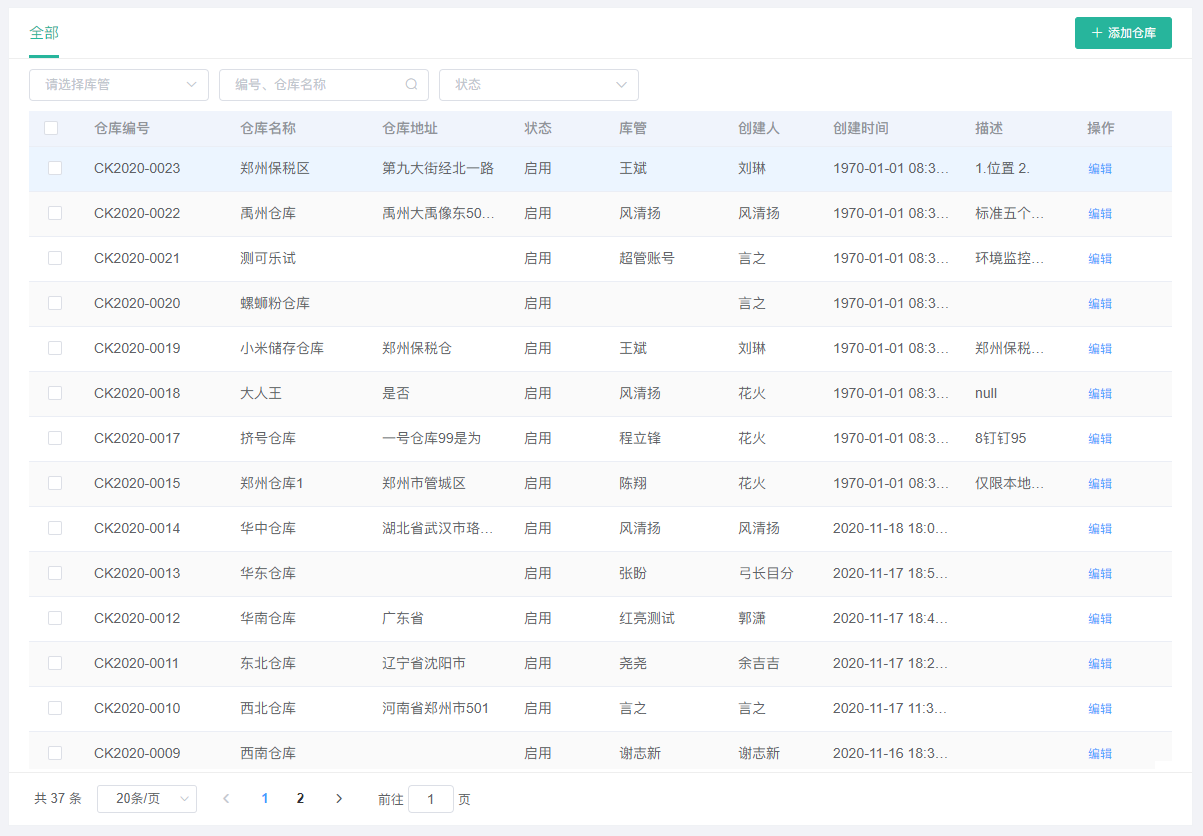The width and height of the screenshot is (1203, 836).
Task: Click the 测可乐试 name cell
Action: 268,258
